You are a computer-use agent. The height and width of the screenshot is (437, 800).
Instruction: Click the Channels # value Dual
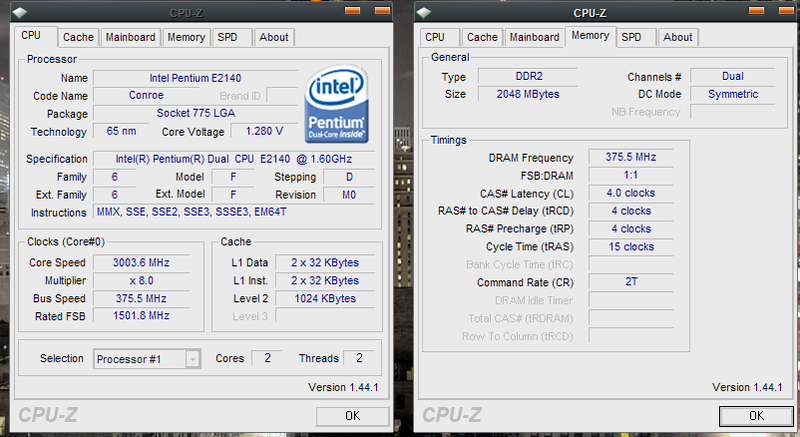coord(733,76)
